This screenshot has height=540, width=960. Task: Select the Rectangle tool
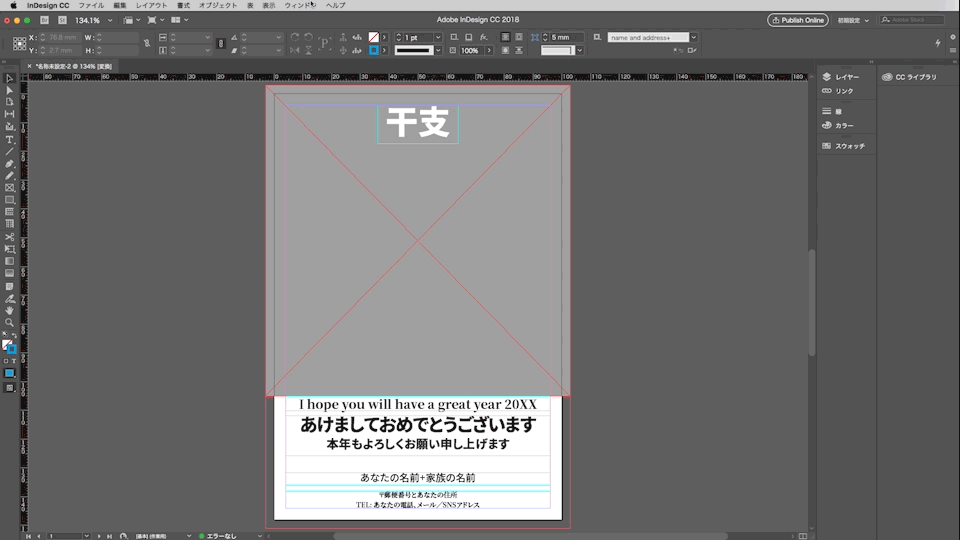[9, 200]
